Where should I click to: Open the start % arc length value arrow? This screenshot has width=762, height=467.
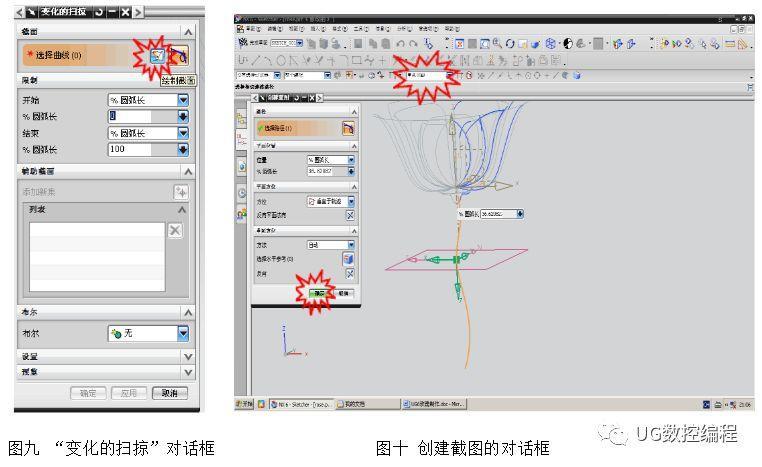click(183, 117)
